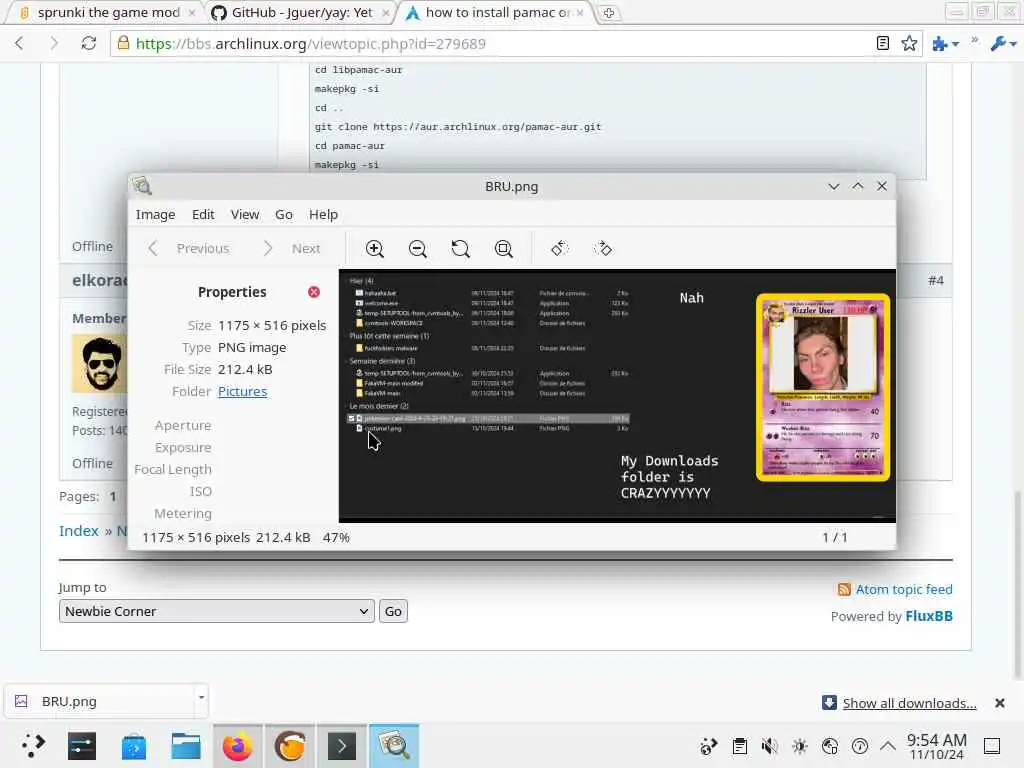The height and width of the screenshot is (768, 1024).
Task: Switch to the orange browser taskbar icon
Action: [290, 746]
